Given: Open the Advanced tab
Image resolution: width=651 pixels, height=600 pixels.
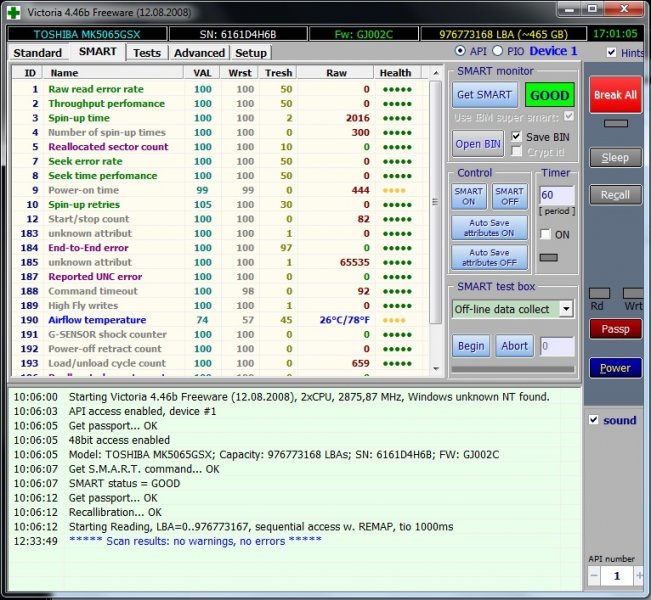Looking at the screenshot, I should [x=198, y=52].
